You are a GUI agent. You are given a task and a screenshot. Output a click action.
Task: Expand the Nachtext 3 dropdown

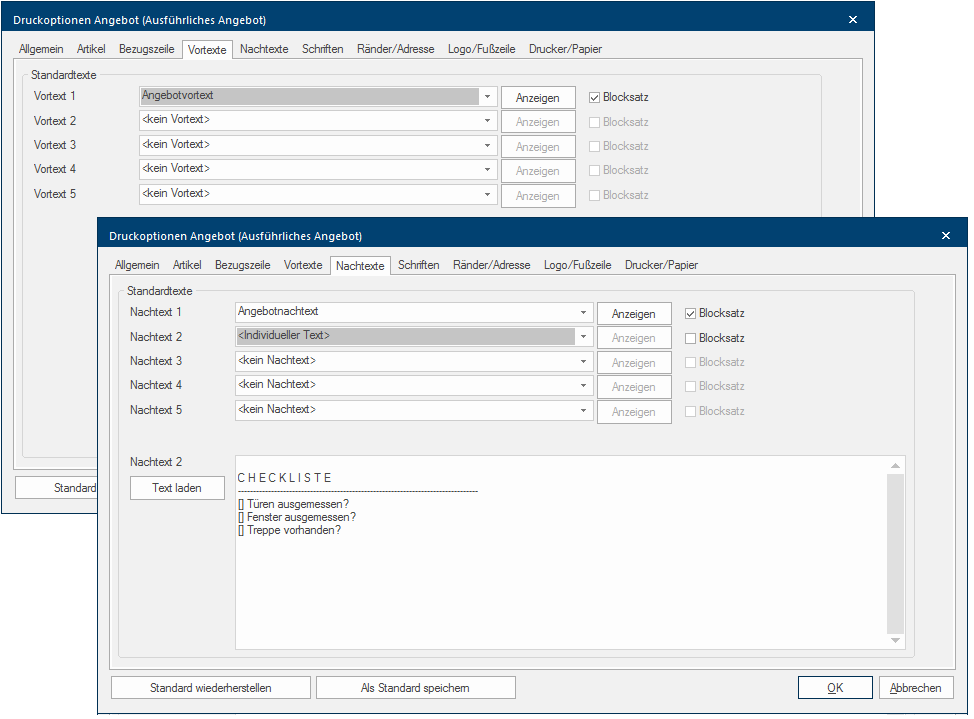pos(583,361)
